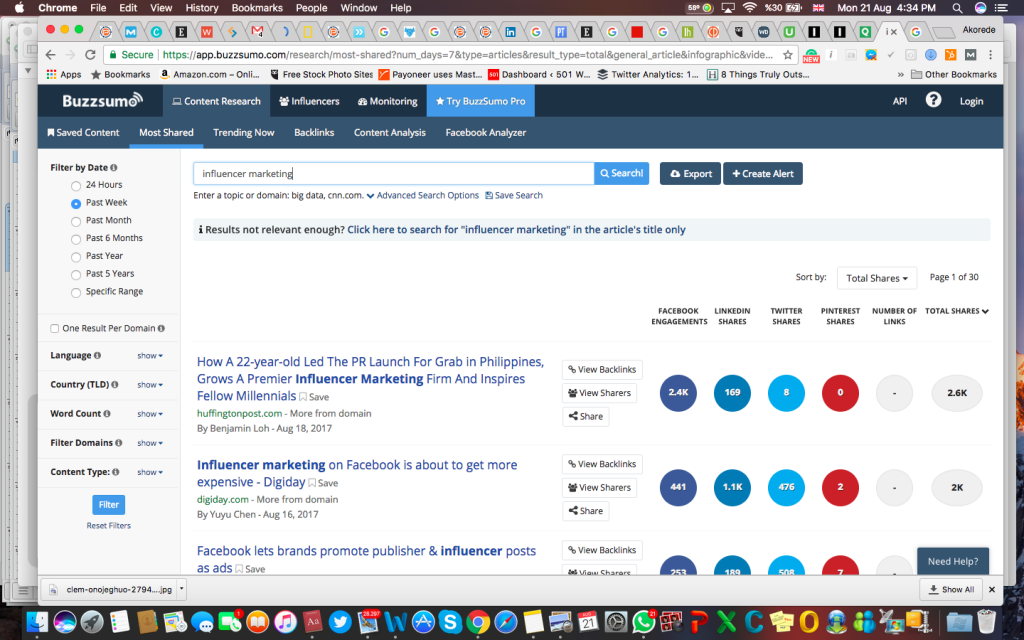1024x640 pixels.
Task: Open Chrome's History menu
Action: (202, 8)
